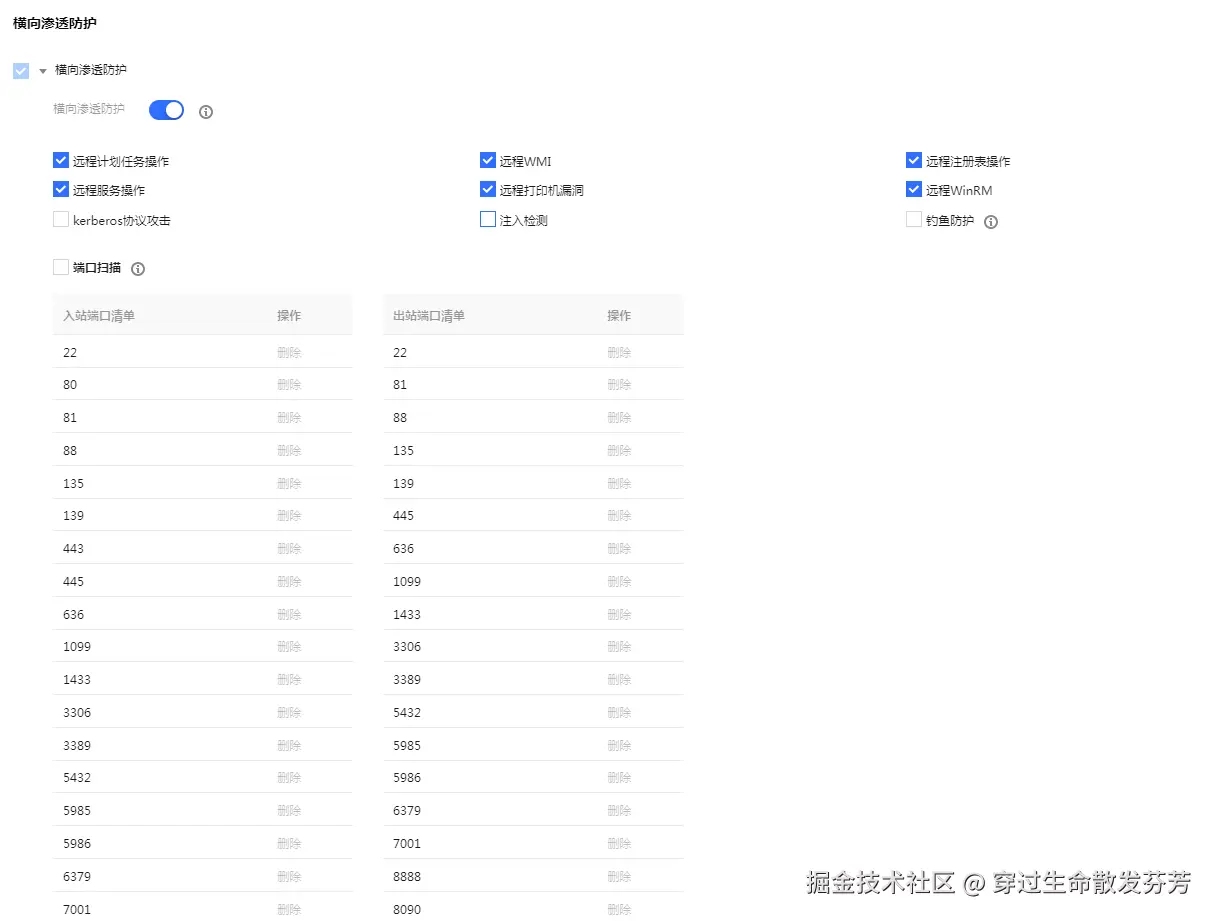The width and height of the screenshot is (1216, 921).
Task: Delete outbound port 22 row
Action: (619, 352)
